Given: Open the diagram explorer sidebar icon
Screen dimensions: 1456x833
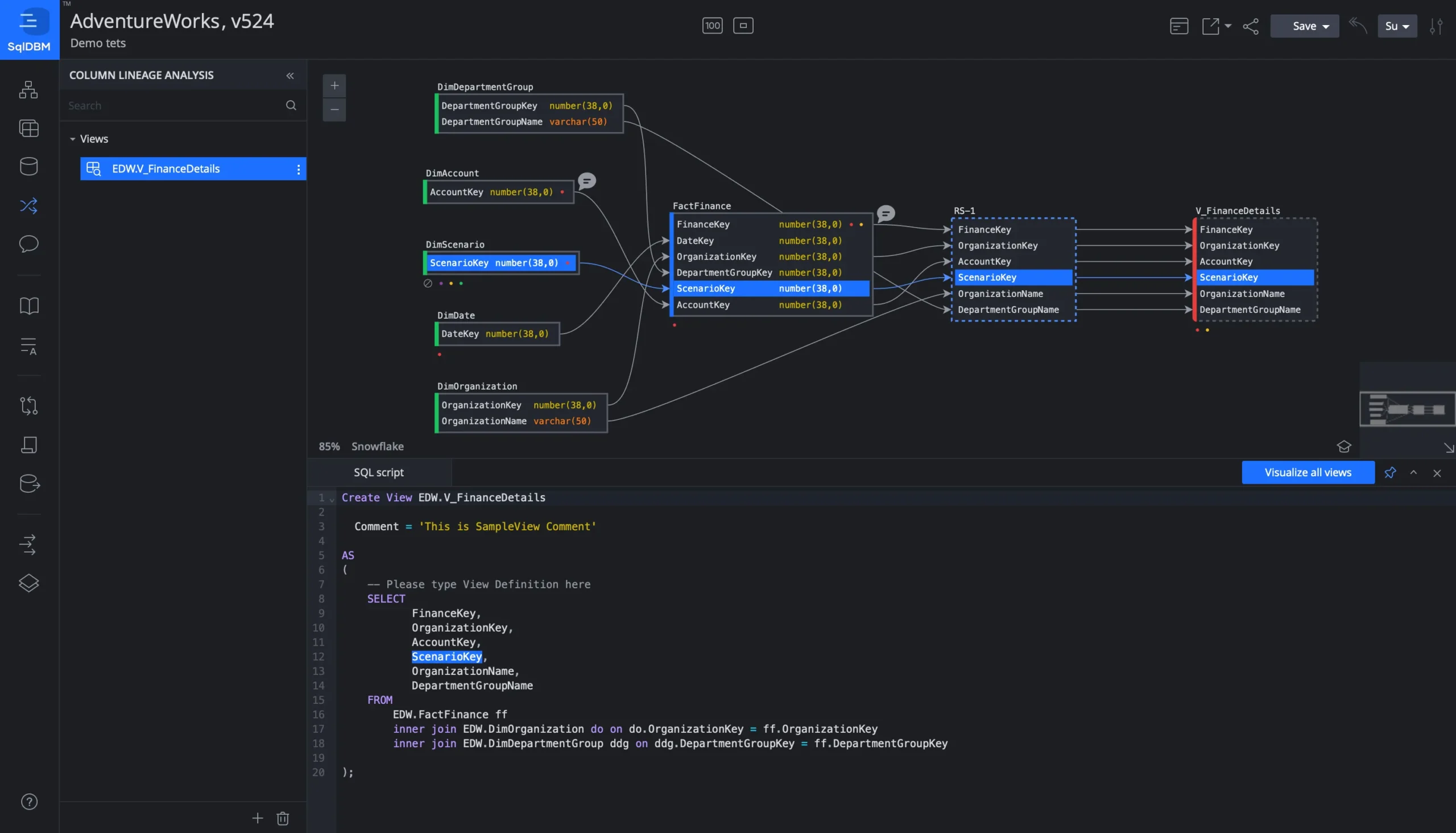Looking at the screenshot, I should coord(28,90).
